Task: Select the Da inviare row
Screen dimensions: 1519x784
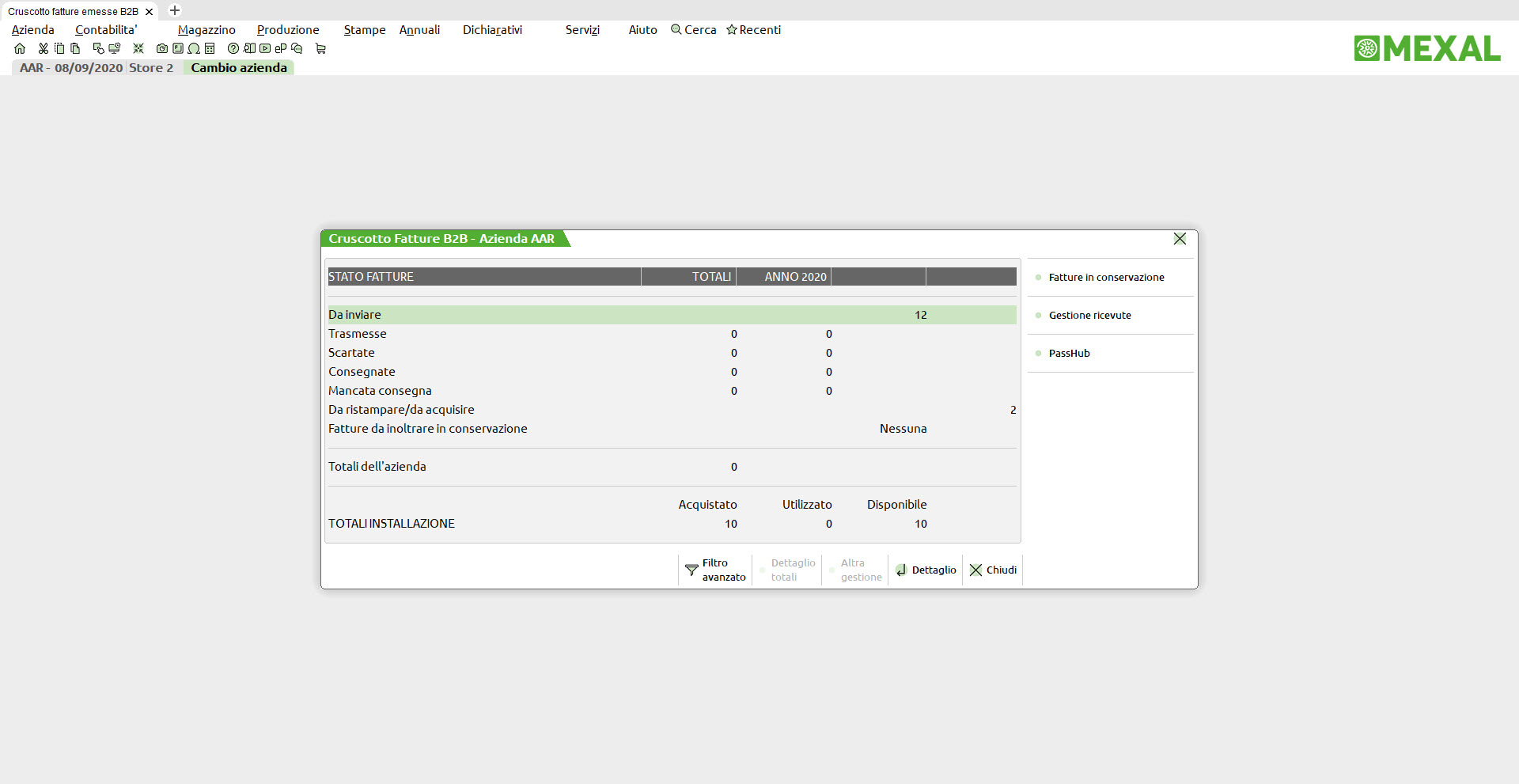Action: click(x=672, y=315)
